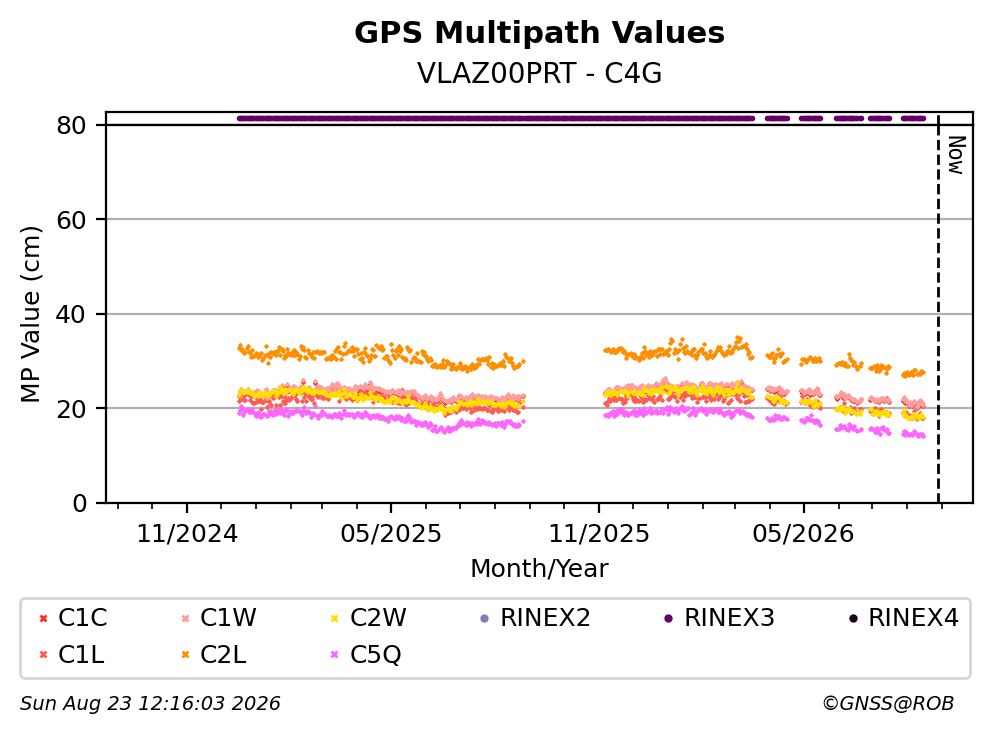Click the C1L legend marker
This screenshot has width=993, height=734.
(43, 655)
